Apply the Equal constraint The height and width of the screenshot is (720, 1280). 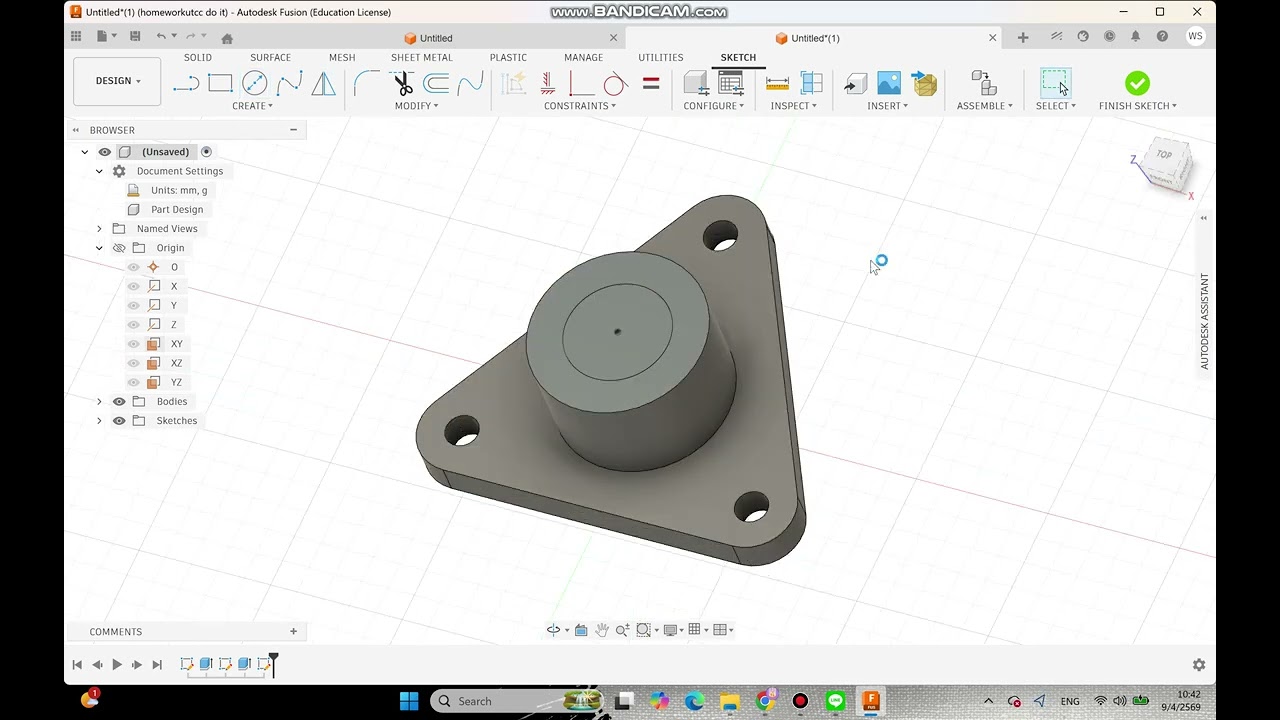pyautogui.click(x=651, y=84)
